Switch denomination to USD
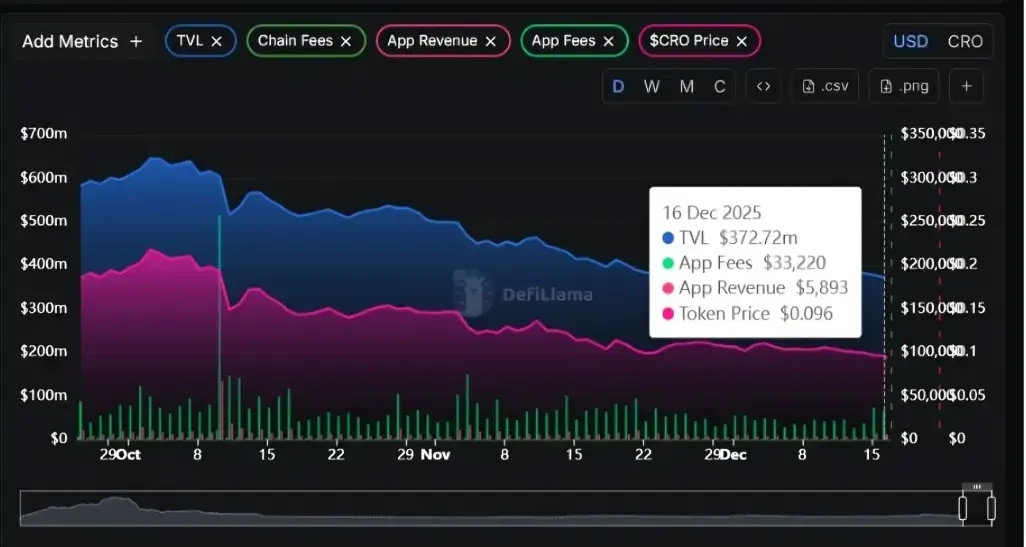Screen dimensions: 1026x547 coord(910,42)
